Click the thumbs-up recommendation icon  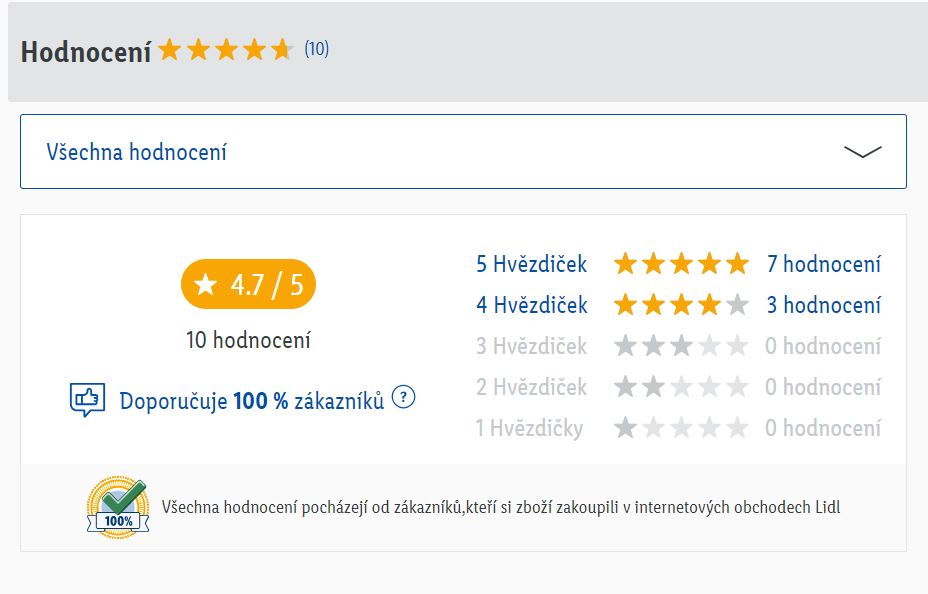87,400
